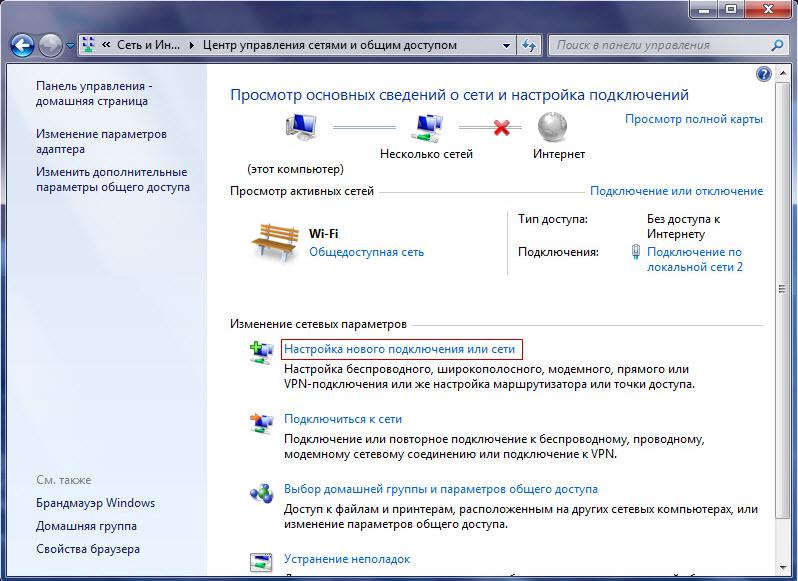Viewport: 798px width, 581px height.
Task: Click the Wi-Fi park bench network icon
Action: coord(275,242)
